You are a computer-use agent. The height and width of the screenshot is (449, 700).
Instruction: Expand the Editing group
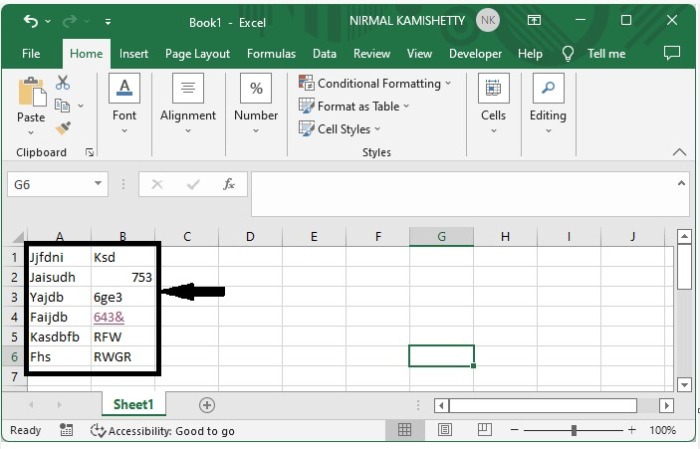tap(548, 105)
